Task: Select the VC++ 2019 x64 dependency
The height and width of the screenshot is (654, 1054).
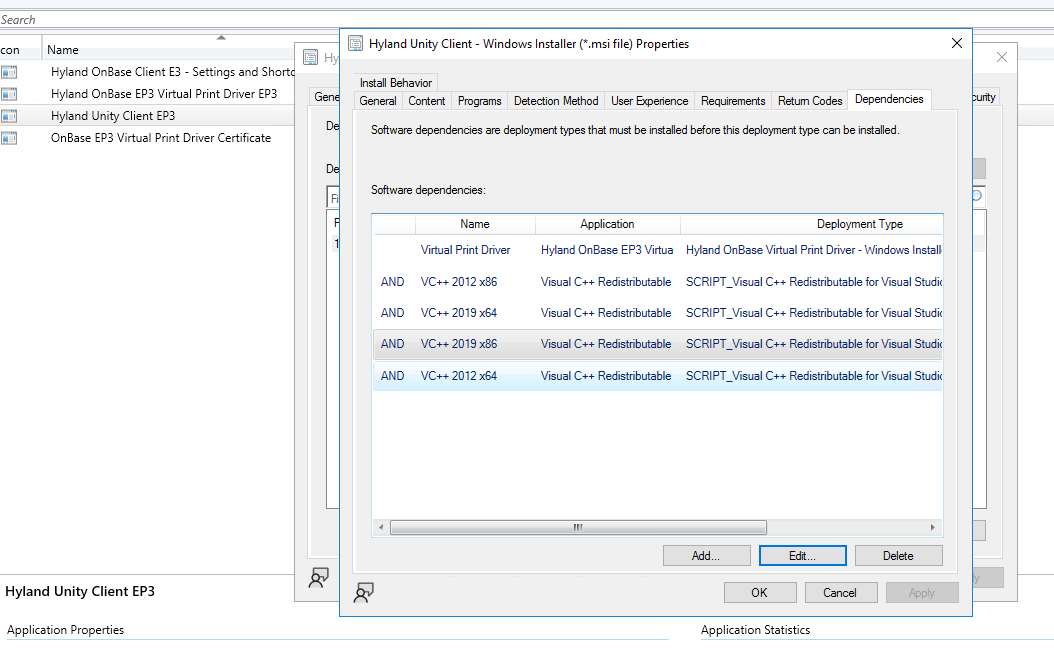Action: [658, 313]
